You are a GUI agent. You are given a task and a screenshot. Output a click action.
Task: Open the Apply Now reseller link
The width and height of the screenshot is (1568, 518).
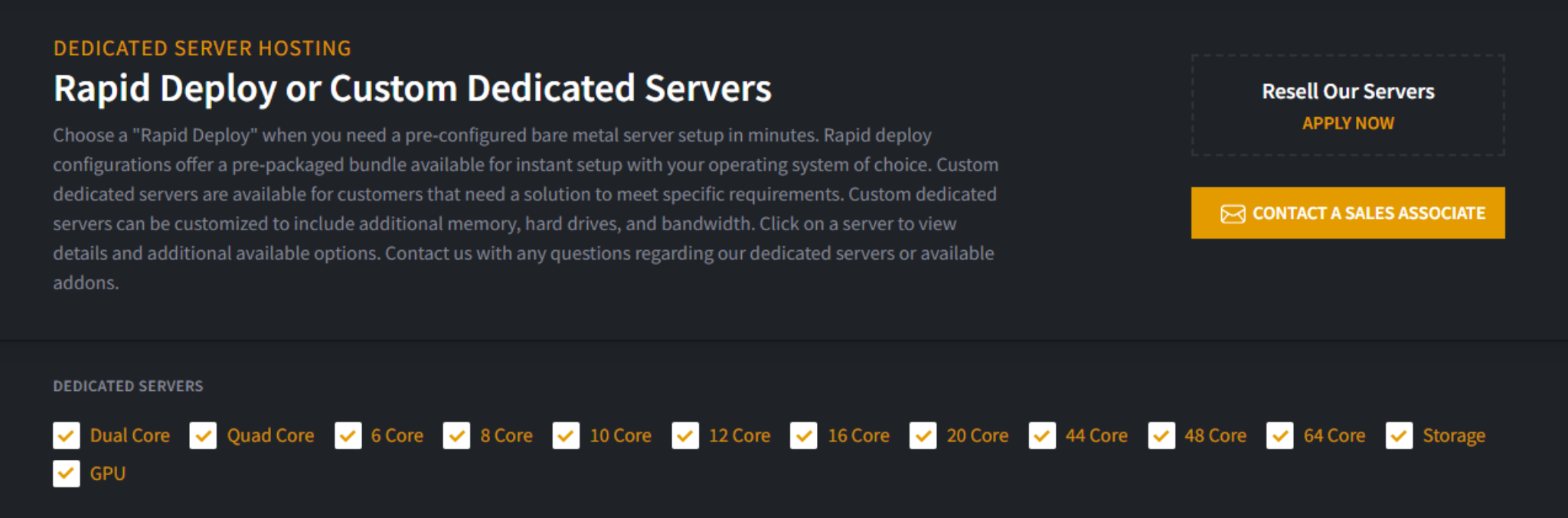point(1348,123)
